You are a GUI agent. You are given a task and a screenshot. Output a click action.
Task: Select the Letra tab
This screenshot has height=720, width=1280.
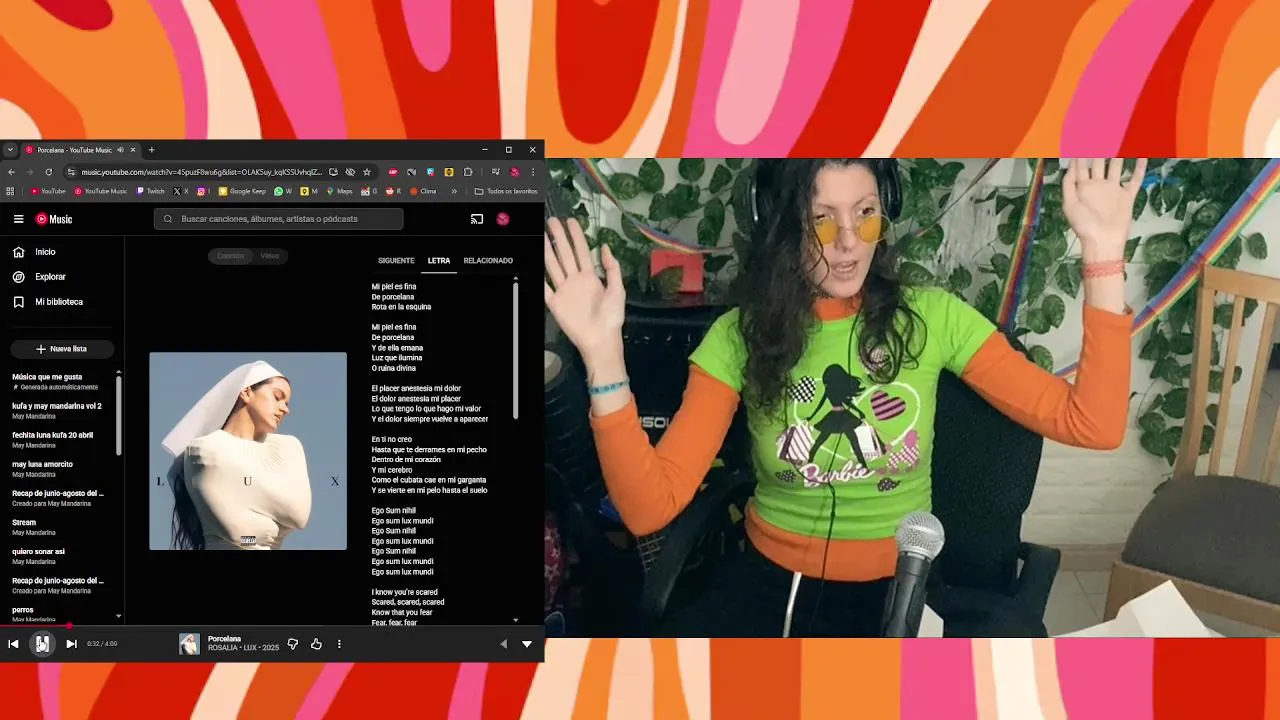pyautogui.click(x=439, y=261)
